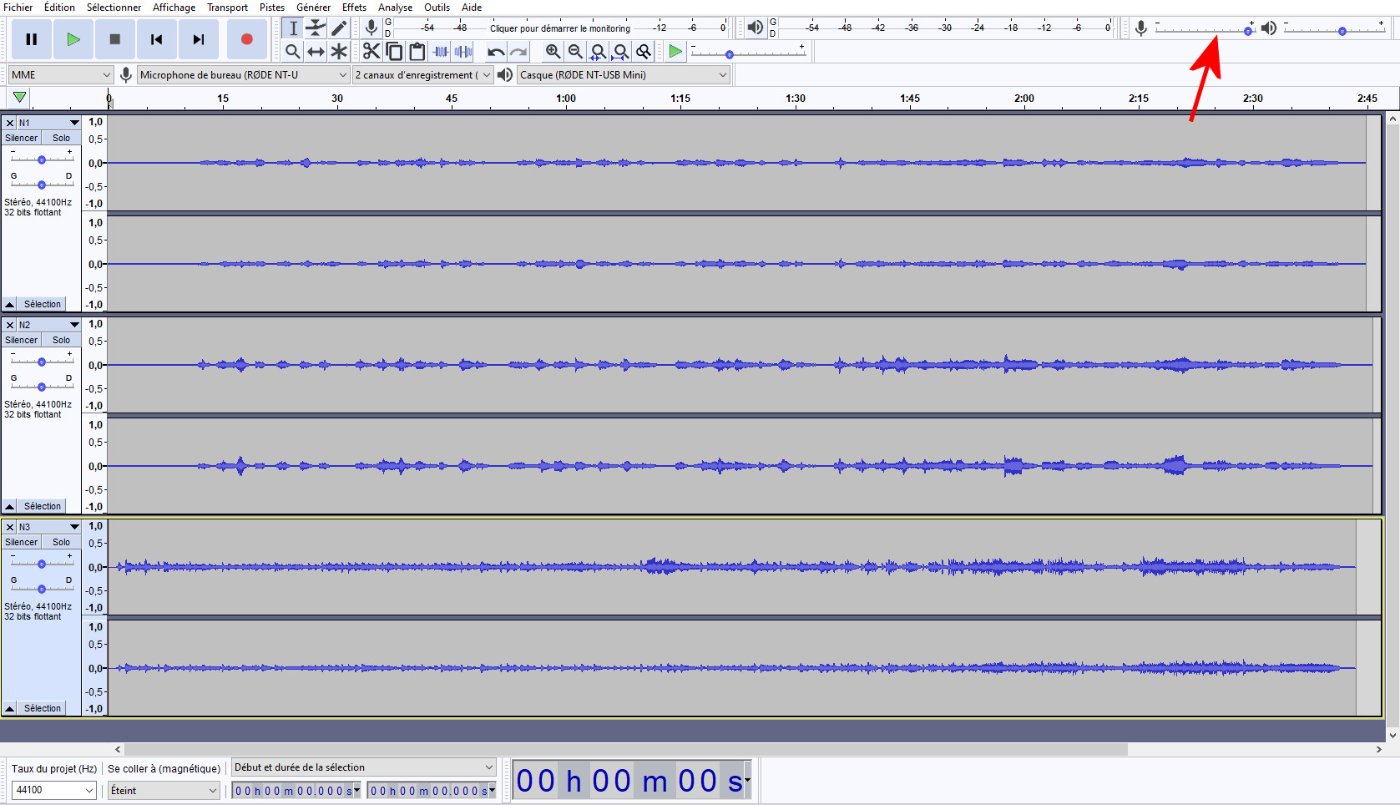Open the Générer menu

[x=314, y=7]
